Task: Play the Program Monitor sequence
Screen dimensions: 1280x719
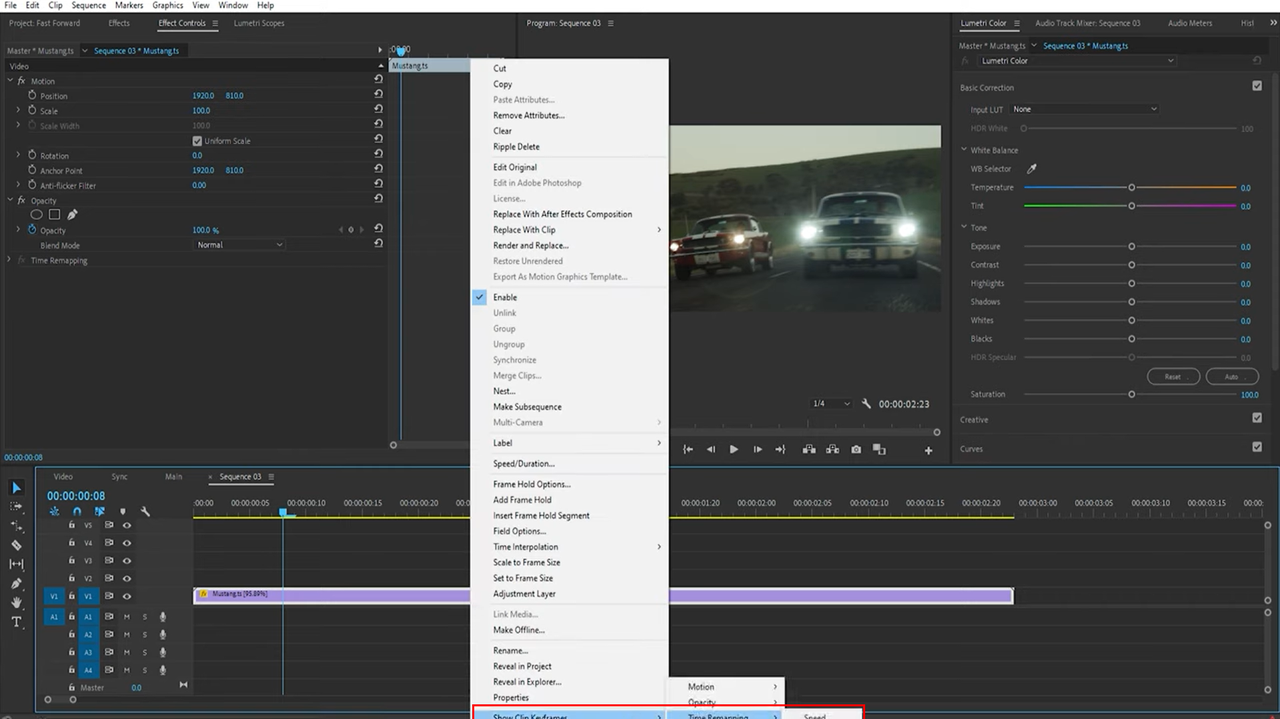Action: point(734,450)
